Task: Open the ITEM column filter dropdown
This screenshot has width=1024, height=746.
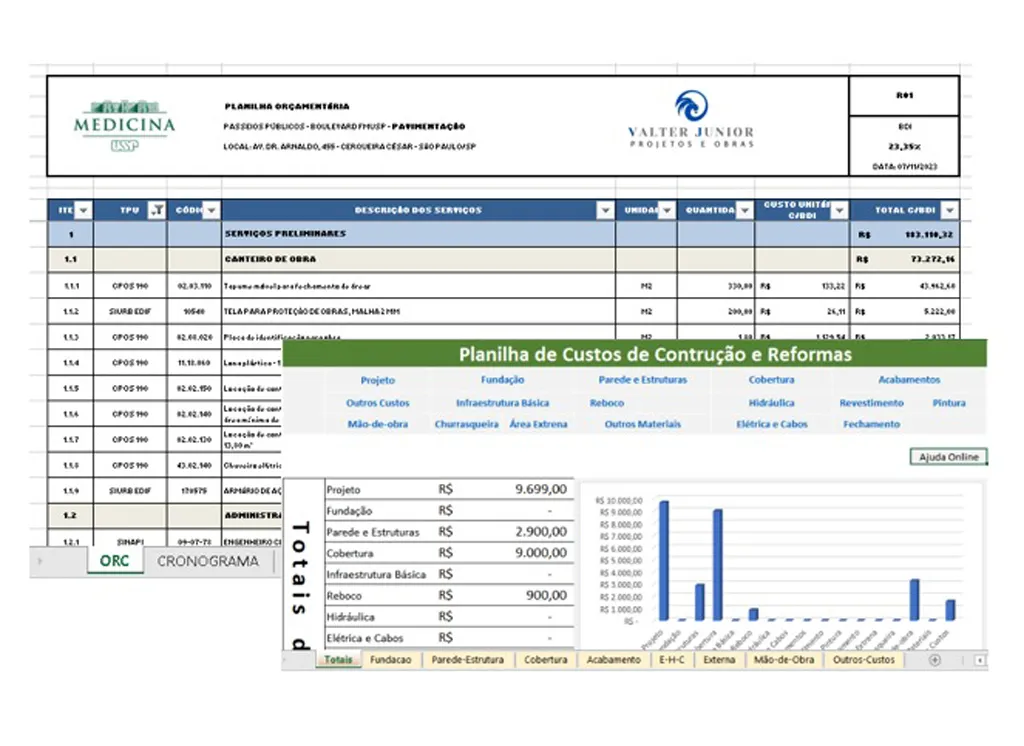Action: (x=83, y=210)
